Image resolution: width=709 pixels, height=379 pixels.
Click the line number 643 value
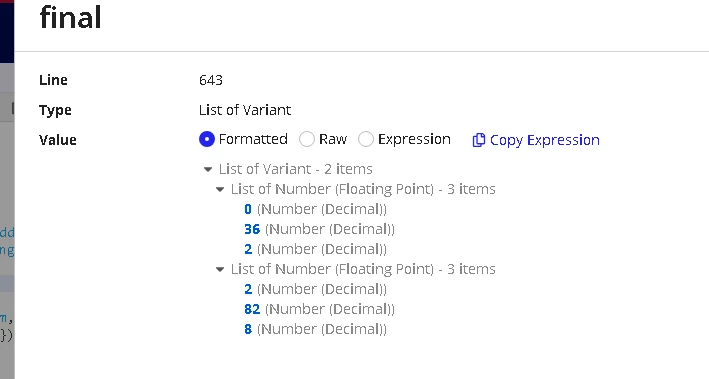click(211, 80)
